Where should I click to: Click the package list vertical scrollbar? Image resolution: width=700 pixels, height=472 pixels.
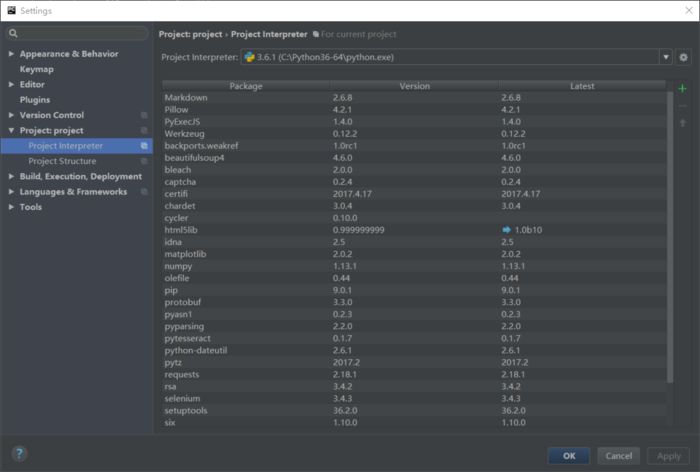tap(670, 237)
